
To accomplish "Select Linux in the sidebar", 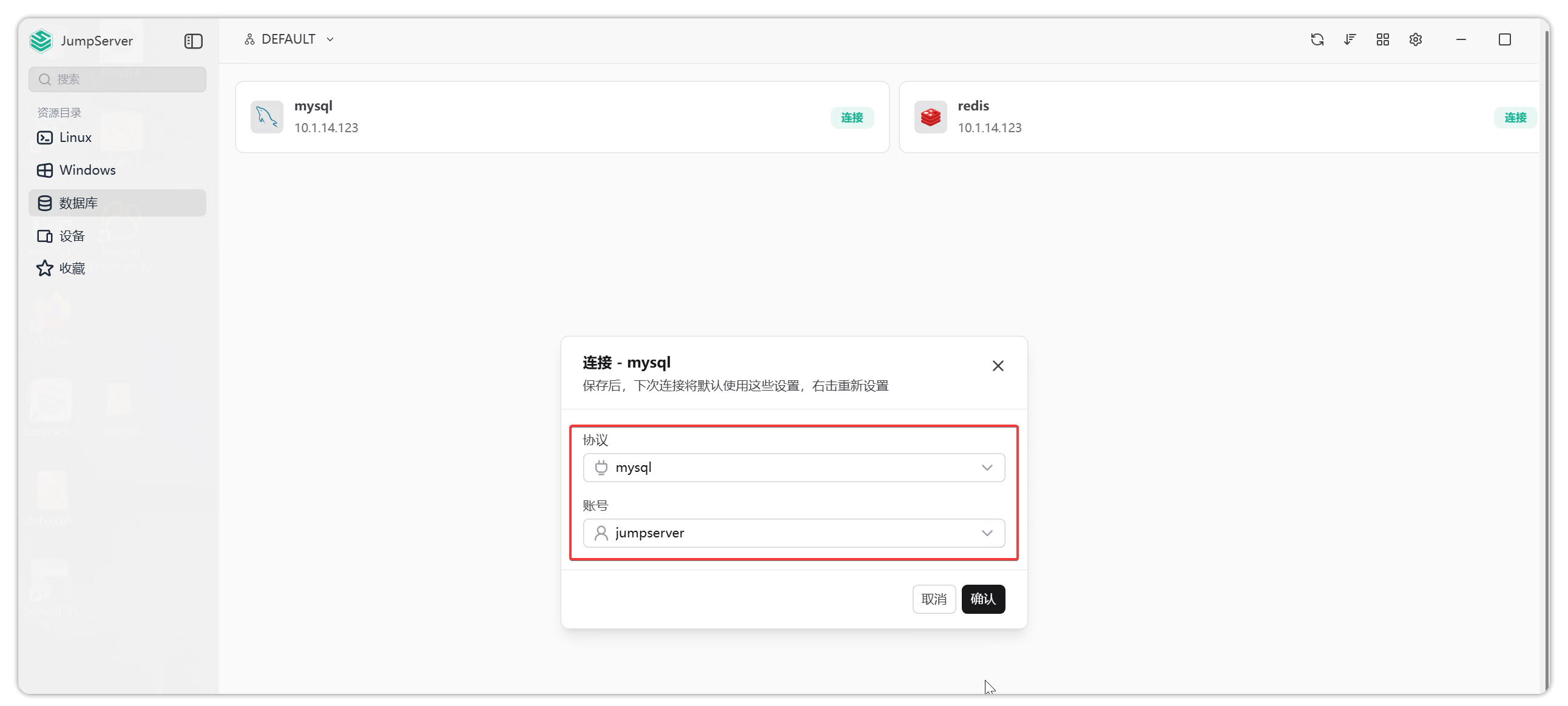I will pos(75,138).
